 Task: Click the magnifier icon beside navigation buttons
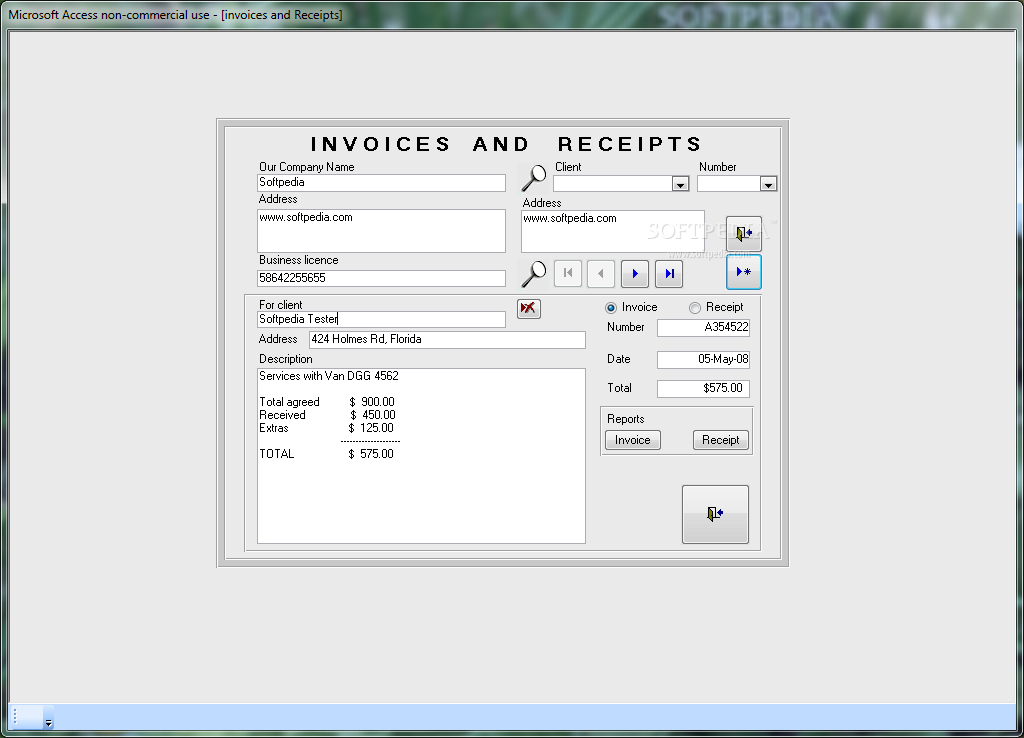[x=534, y=274]
